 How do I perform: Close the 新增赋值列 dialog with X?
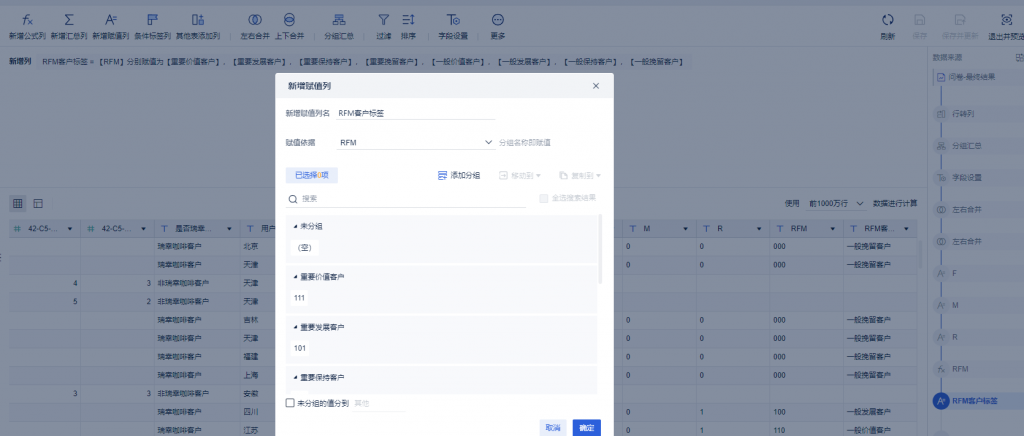point(596,86)
